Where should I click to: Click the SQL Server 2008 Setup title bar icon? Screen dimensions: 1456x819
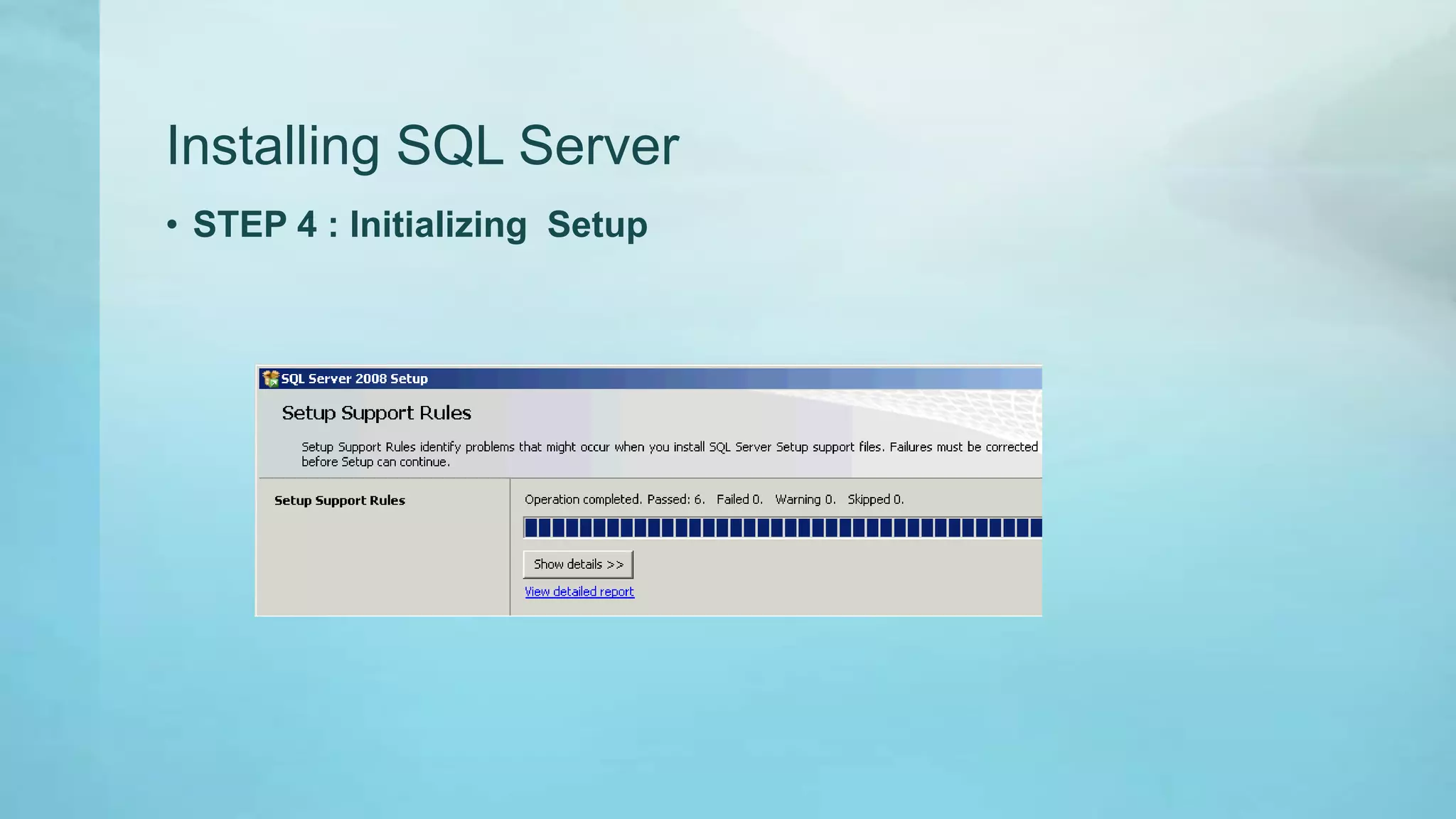[x=270, y=378]
